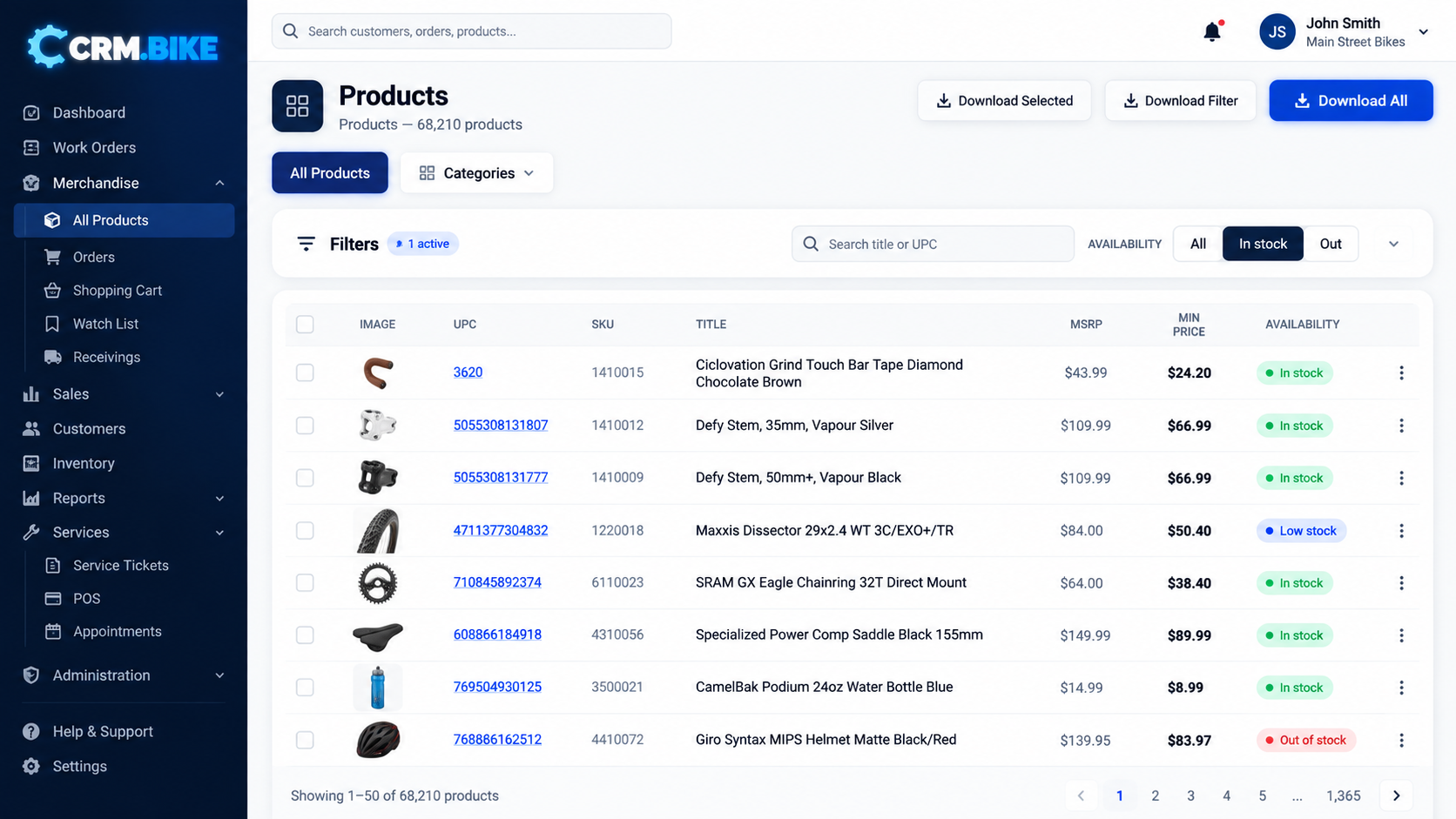Click the Work Orders sidebar icon

[31, 147]
